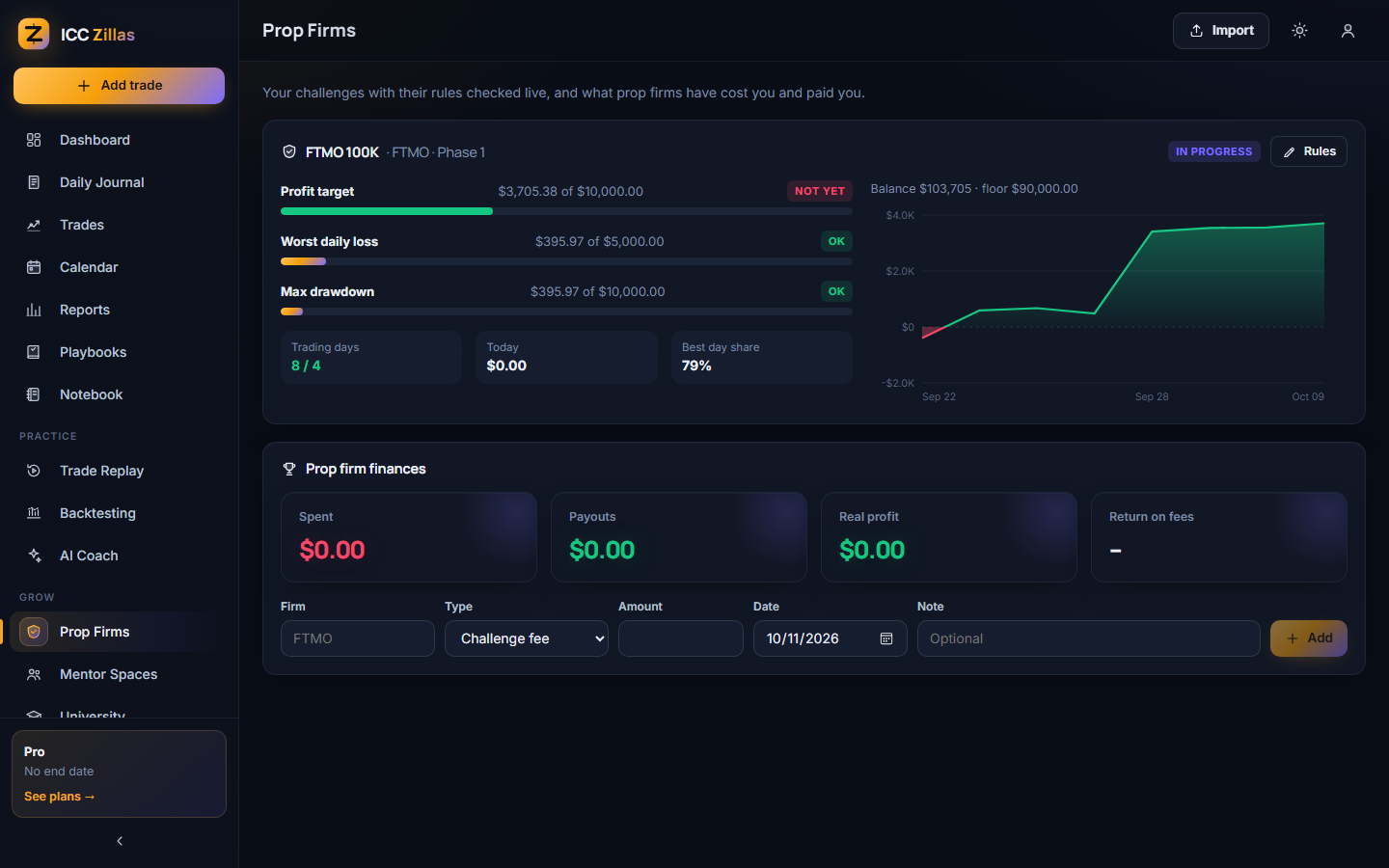Image resolution: width=1389 pixels, height=868 pixels.
Task: Click the Optional Note input field
Action: click(x=1089, y=638)
